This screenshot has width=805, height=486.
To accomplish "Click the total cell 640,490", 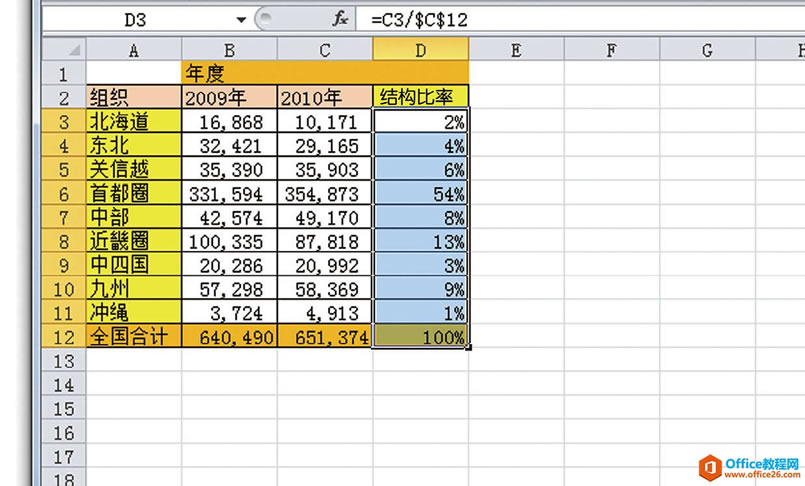I will tap(229, 337).
